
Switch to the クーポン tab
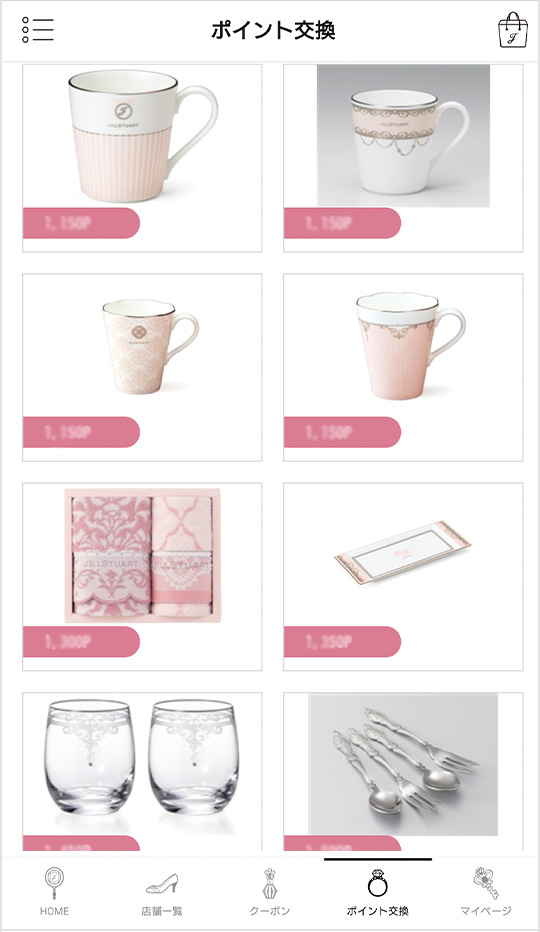pyautogui.click(x=269, y=911)
